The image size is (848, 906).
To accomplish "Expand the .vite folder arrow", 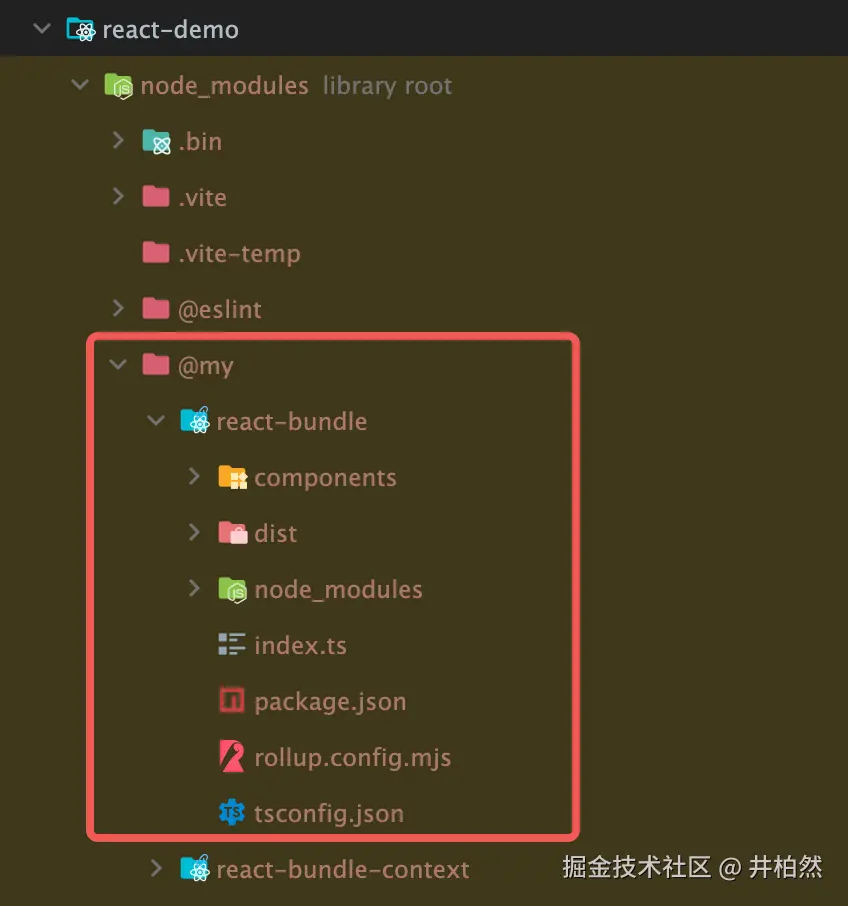I will click(x=118, y=196).
